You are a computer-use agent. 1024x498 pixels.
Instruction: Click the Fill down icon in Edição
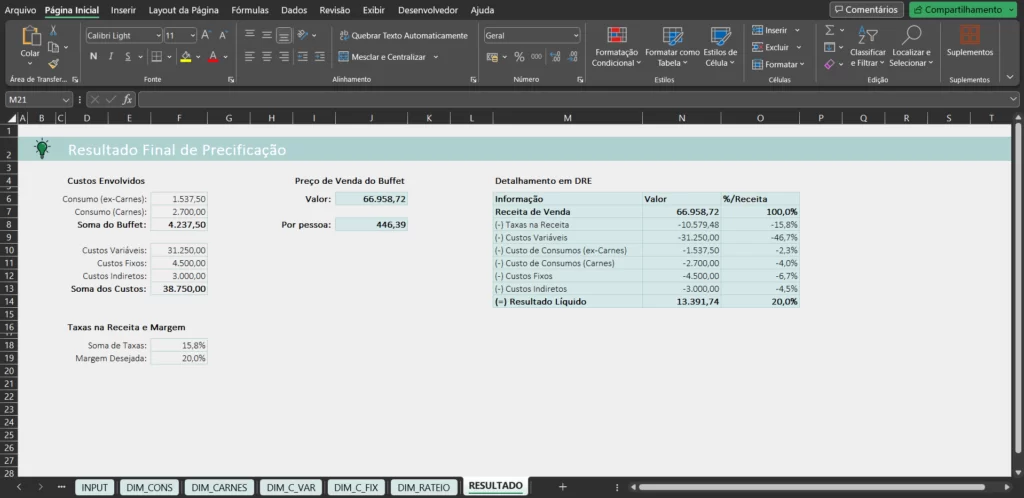click(829, 47)
